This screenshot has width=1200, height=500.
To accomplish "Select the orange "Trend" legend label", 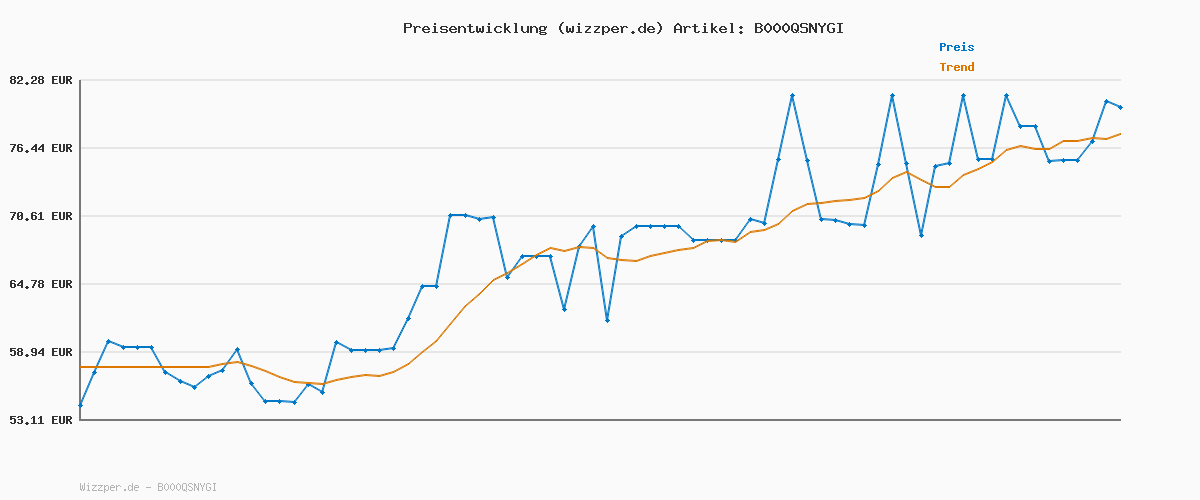I will pyautogui.click(x=956, y=67).
